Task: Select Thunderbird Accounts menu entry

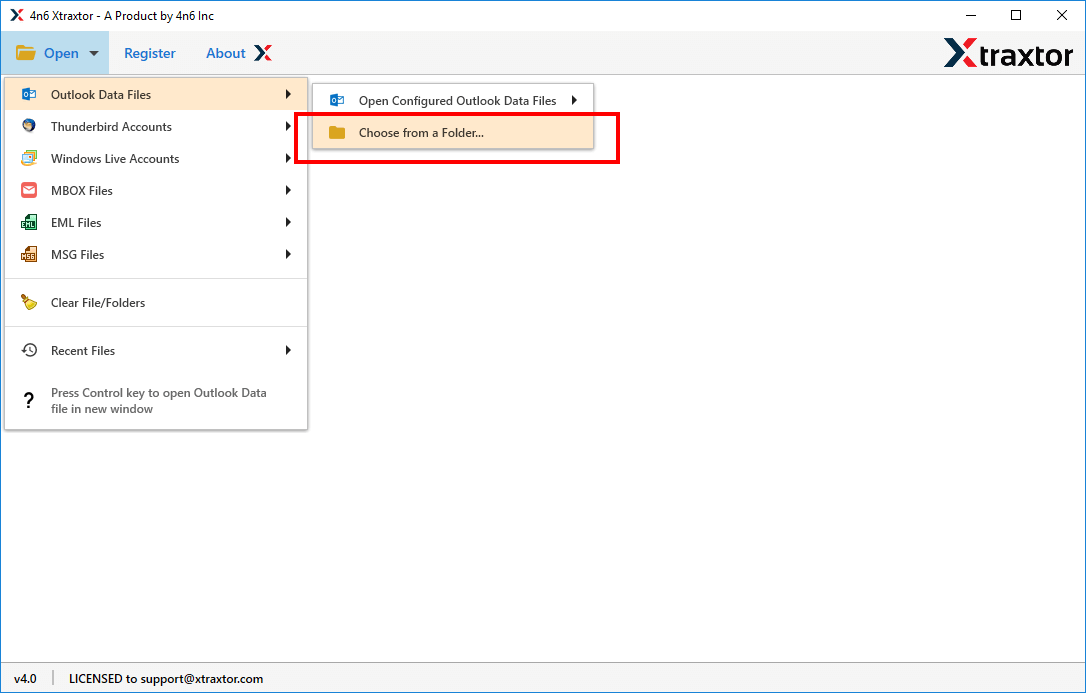Action: click(156, 126)
